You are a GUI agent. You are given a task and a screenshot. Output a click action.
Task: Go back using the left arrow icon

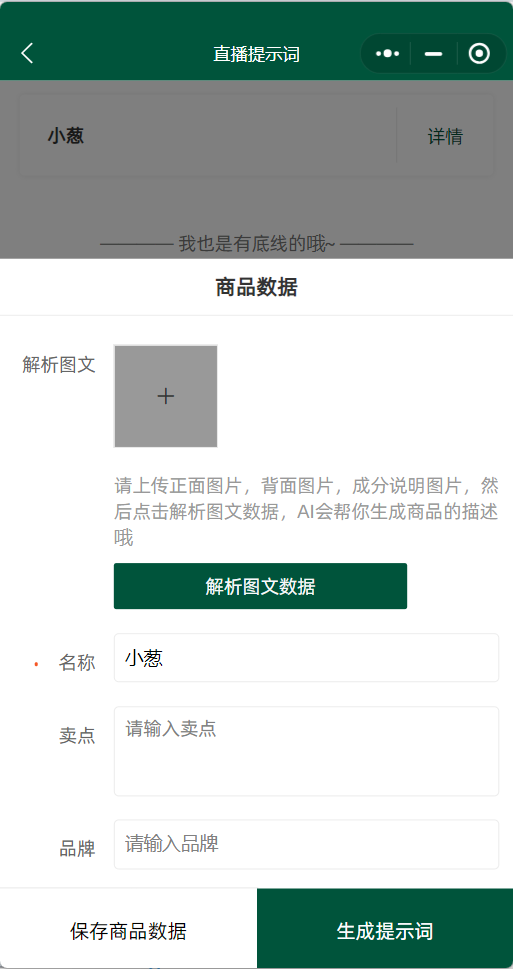pyautogui.click(x=27, y=53)
